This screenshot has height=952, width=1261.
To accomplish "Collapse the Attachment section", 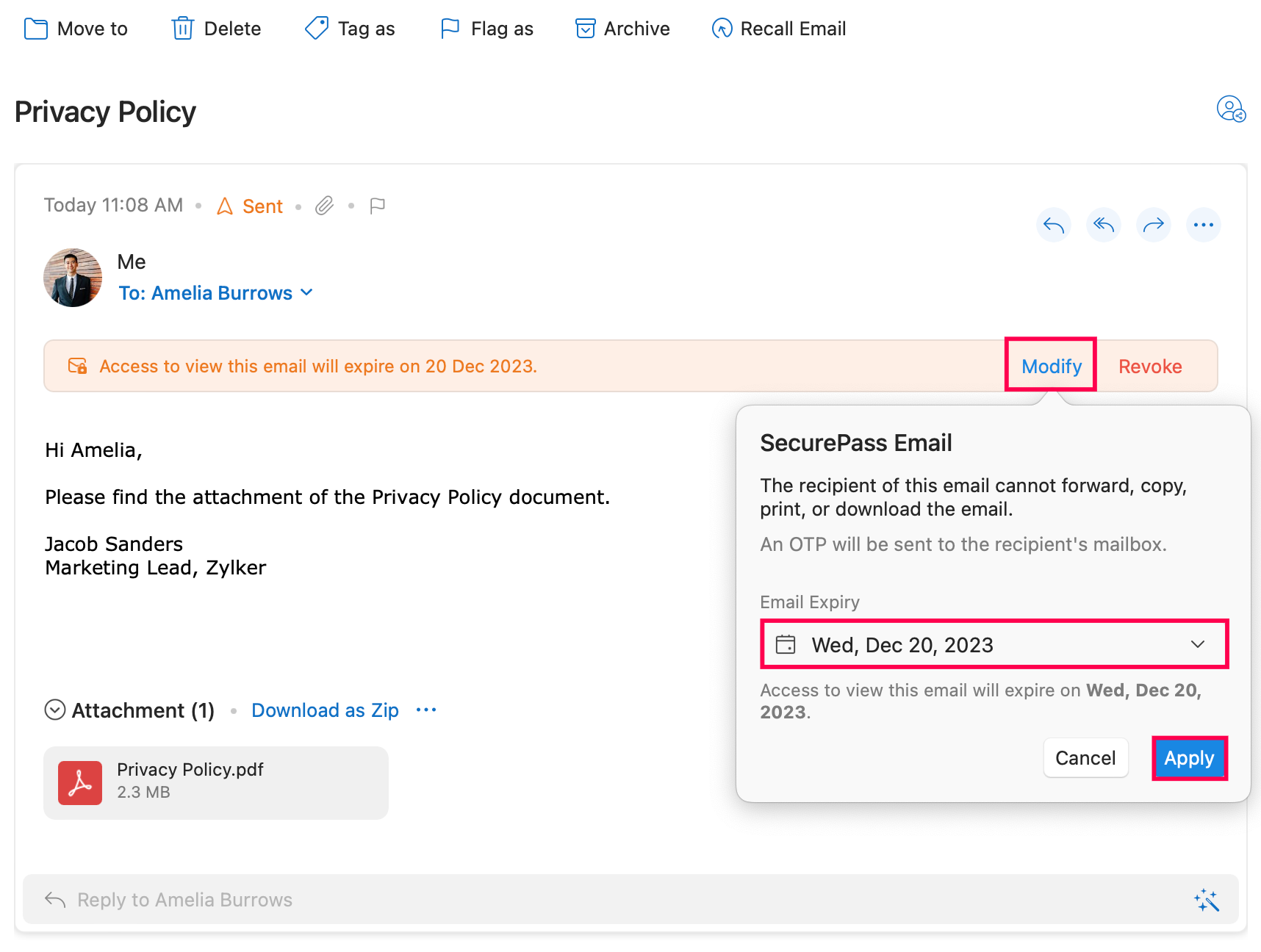I will click(55, 710).
